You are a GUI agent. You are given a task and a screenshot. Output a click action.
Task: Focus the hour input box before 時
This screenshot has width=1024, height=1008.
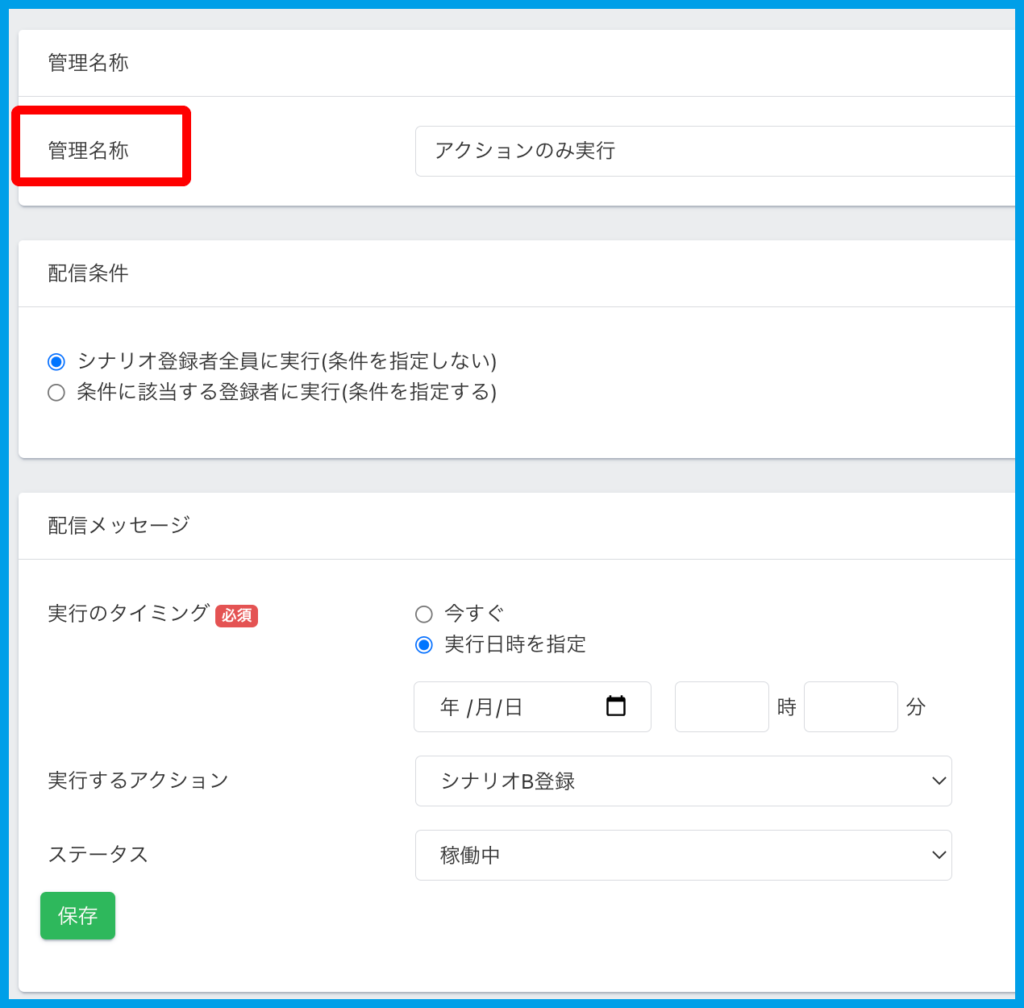[721, 707]
